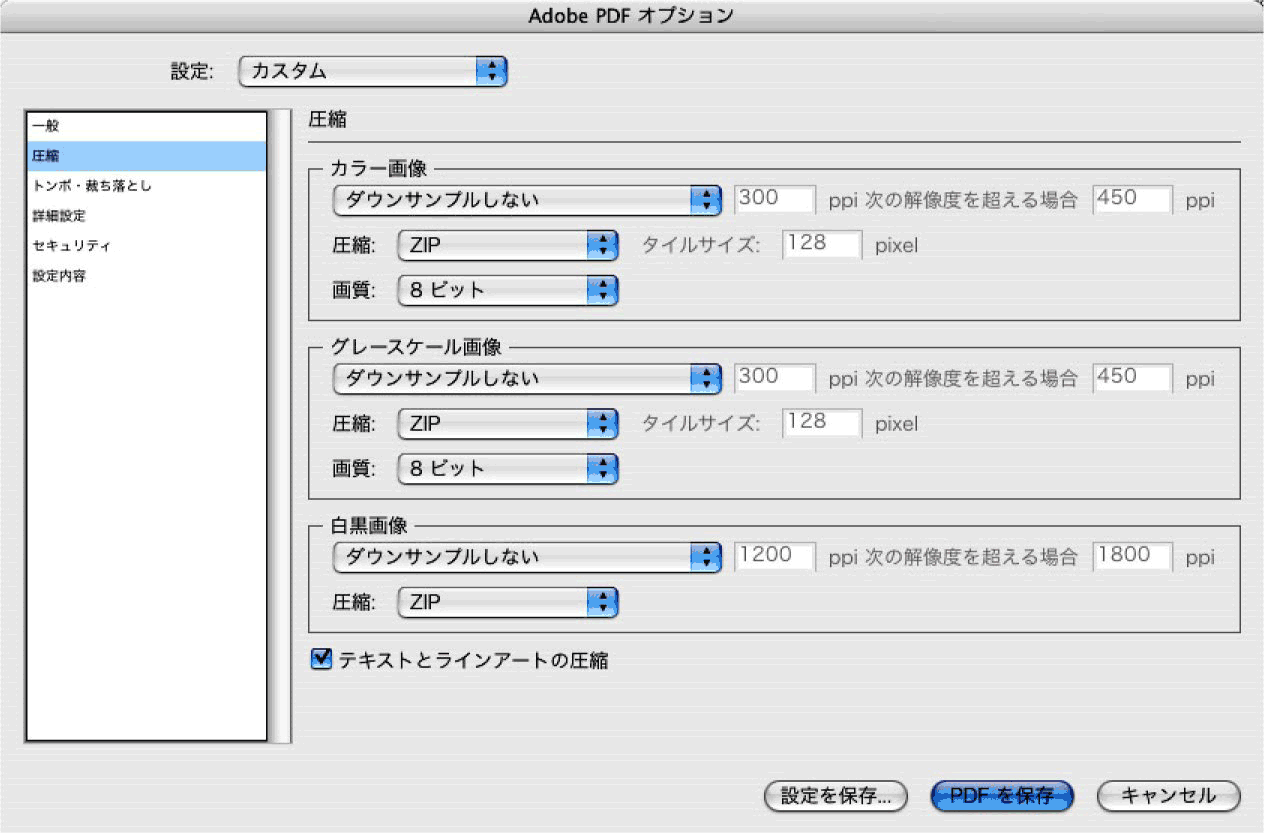Open the 設定 preset dropdown
The image size is (1264, 833).
pyautogui.click(x=371, y=71)
